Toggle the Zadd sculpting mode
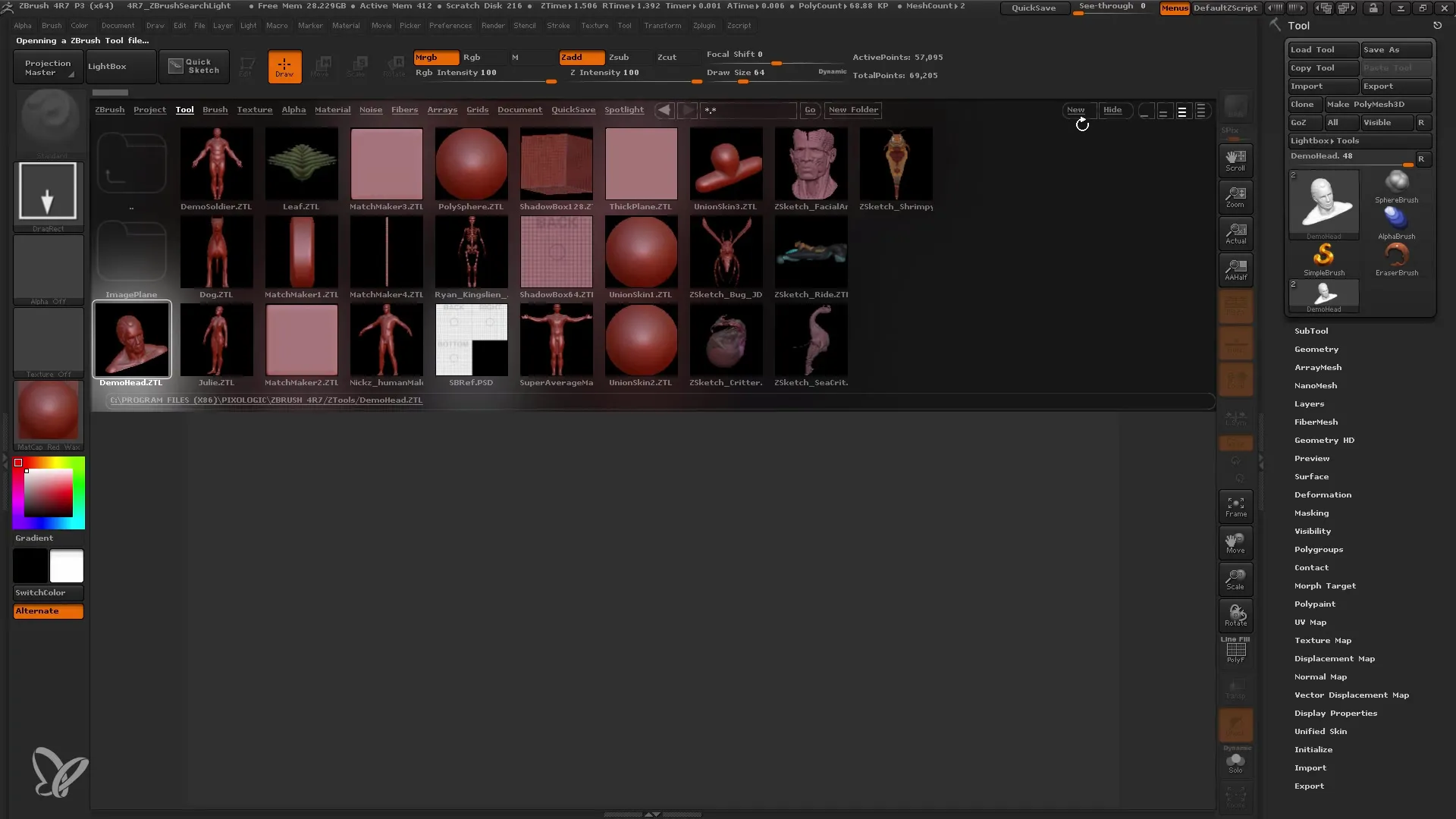This screenshot has width=1456, height=819. [x=580, y=56]
